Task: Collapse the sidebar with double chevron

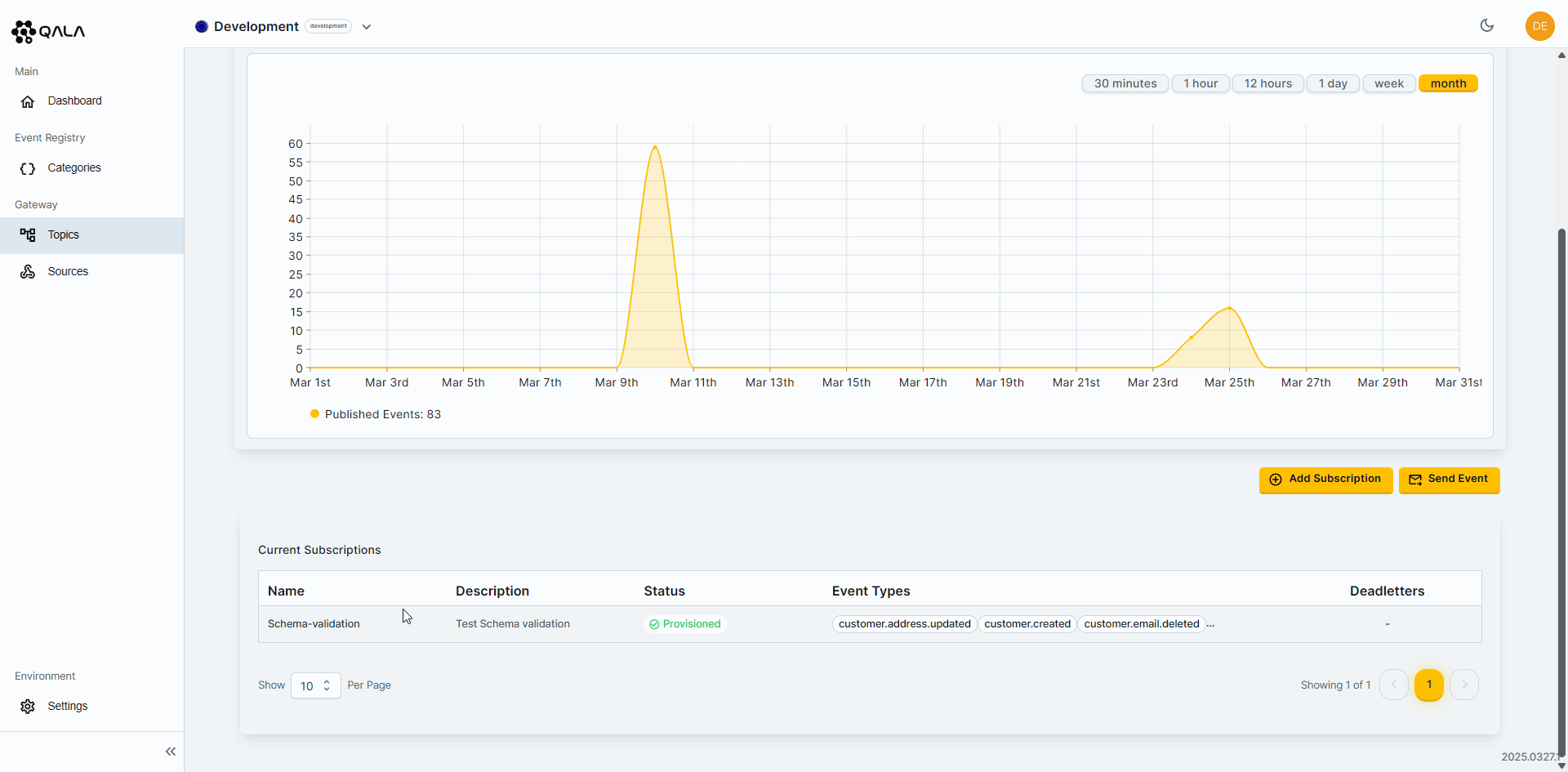Action: (x=170, y=752)
